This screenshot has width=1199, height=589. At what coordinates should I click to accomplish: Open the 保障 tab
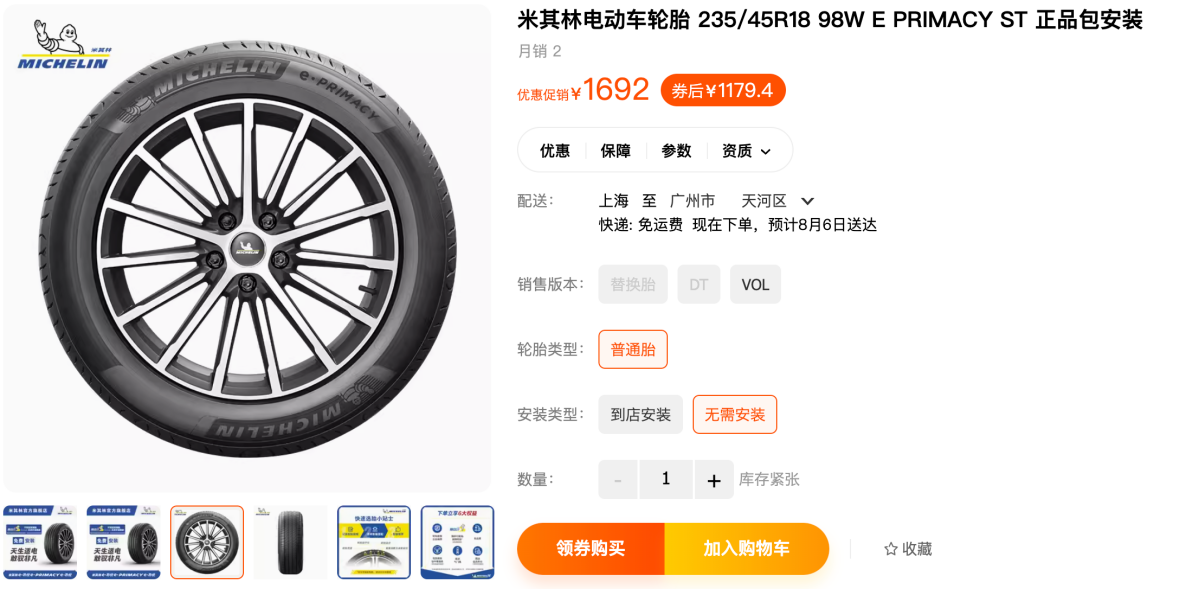616,151
